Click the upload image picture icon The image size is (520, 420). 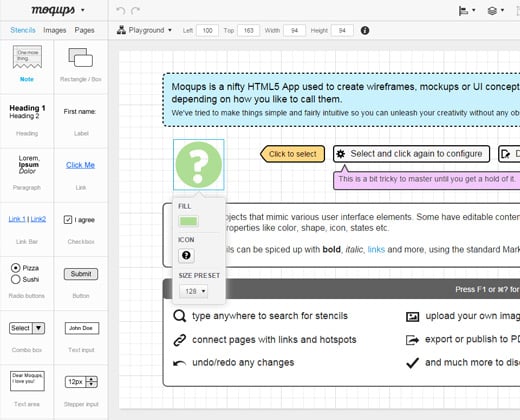(412, 316)
